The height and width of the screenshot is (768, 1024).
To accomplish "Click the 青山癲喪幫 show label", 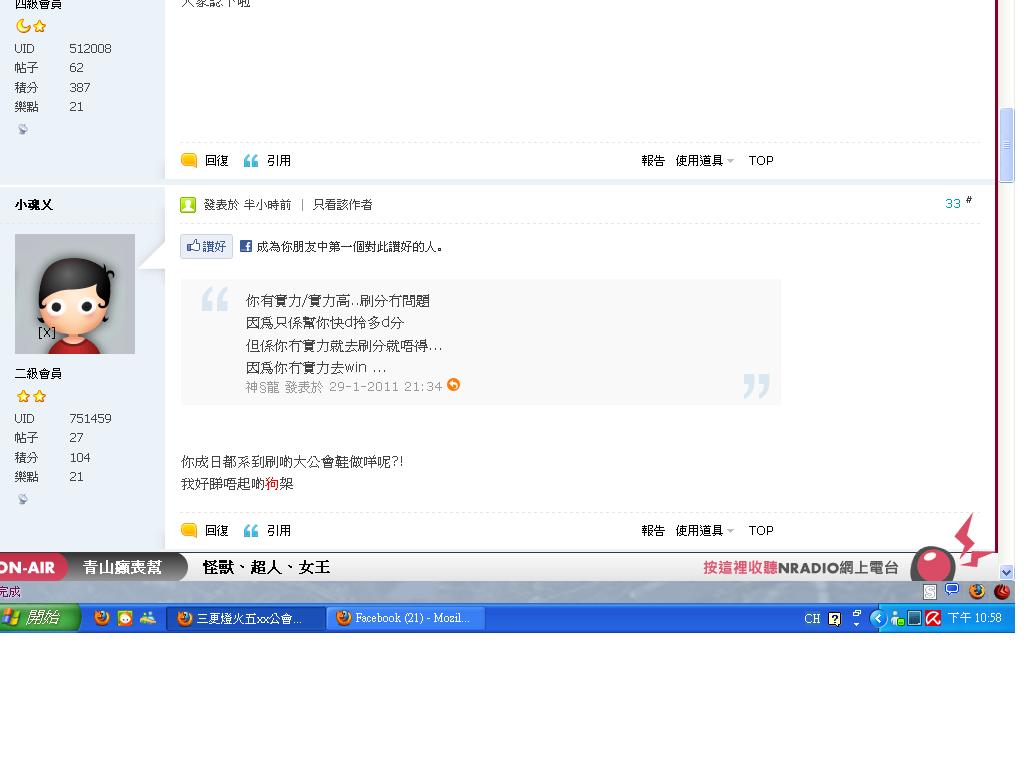I will click(122, 568).
